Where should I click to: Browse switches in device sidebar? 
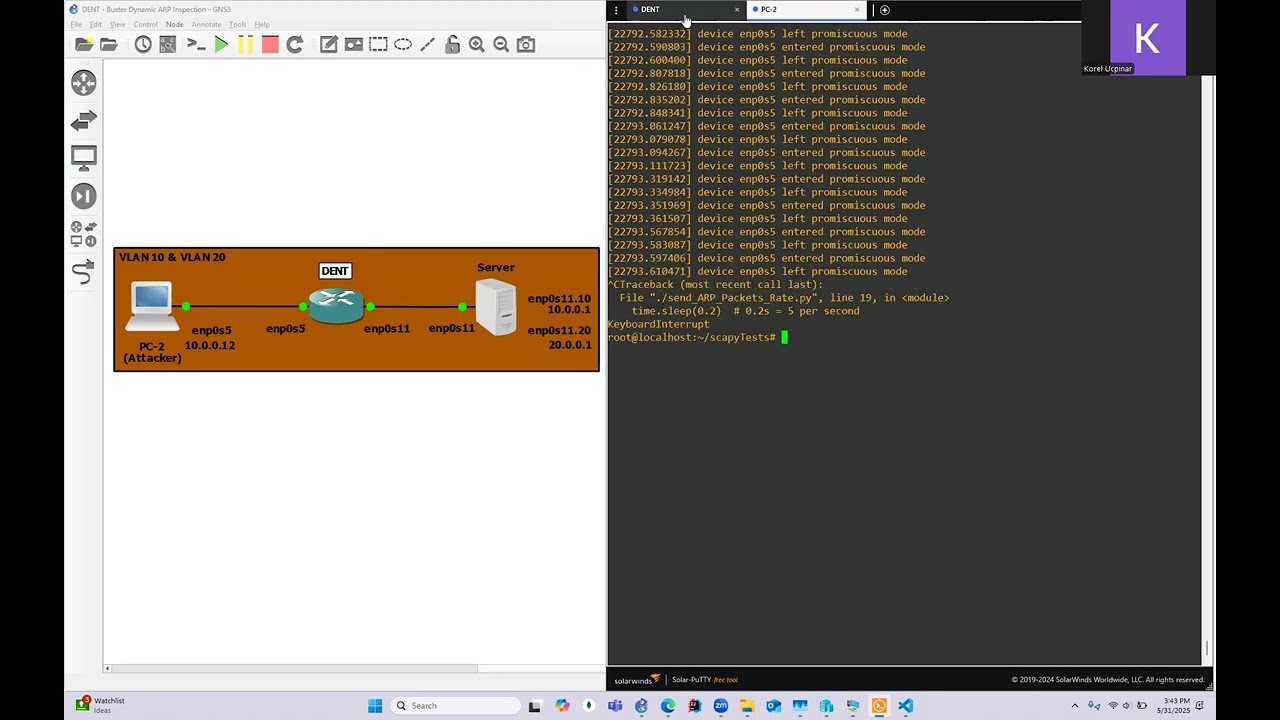pyautogui.click(x=84, y=120)
